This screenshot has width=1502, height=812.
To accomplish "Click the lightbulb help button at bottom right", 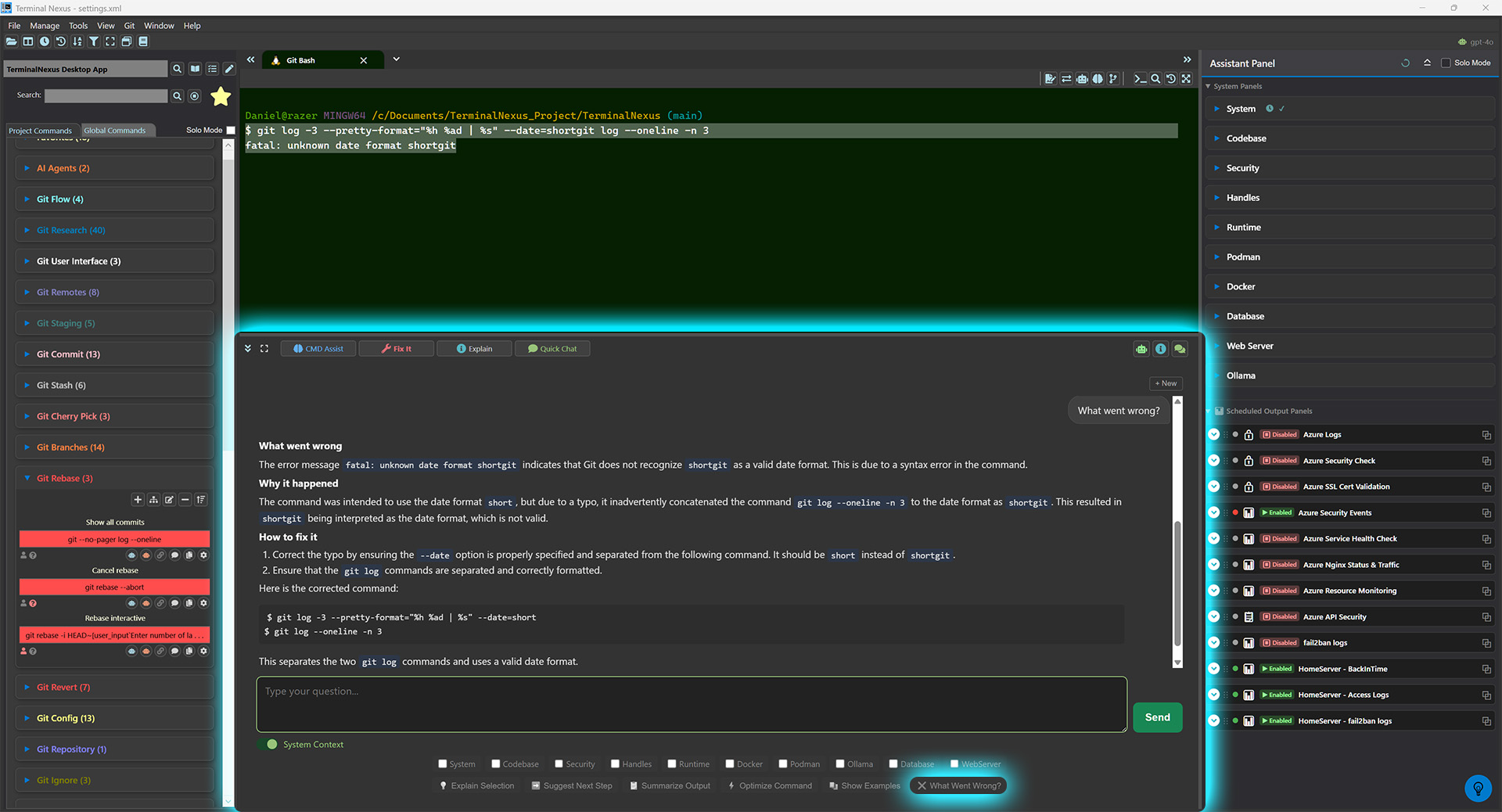I will coord(1478,788).
